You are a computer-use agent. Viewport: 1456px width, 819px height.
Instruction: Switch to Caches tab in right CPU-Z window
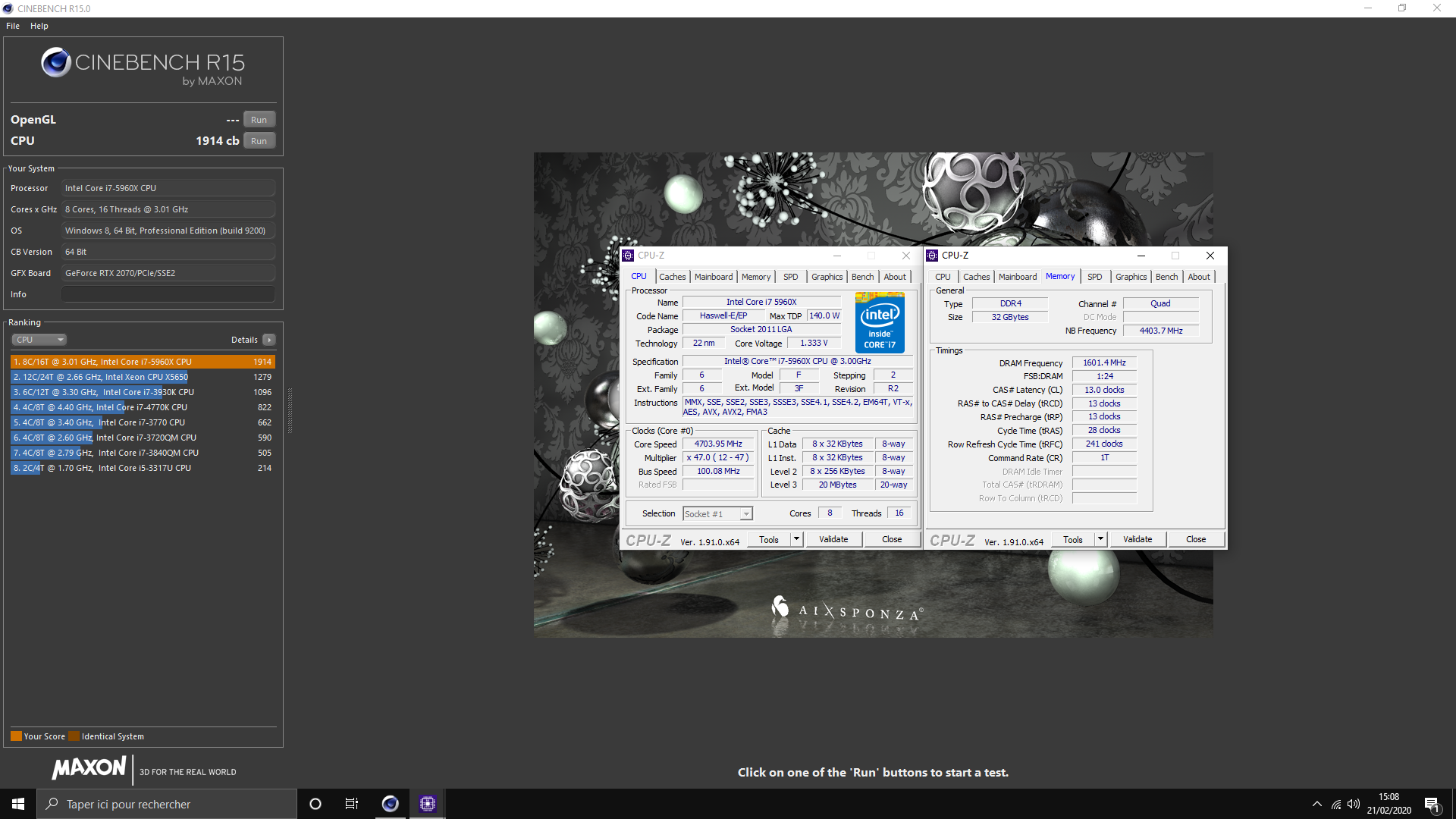976,277
